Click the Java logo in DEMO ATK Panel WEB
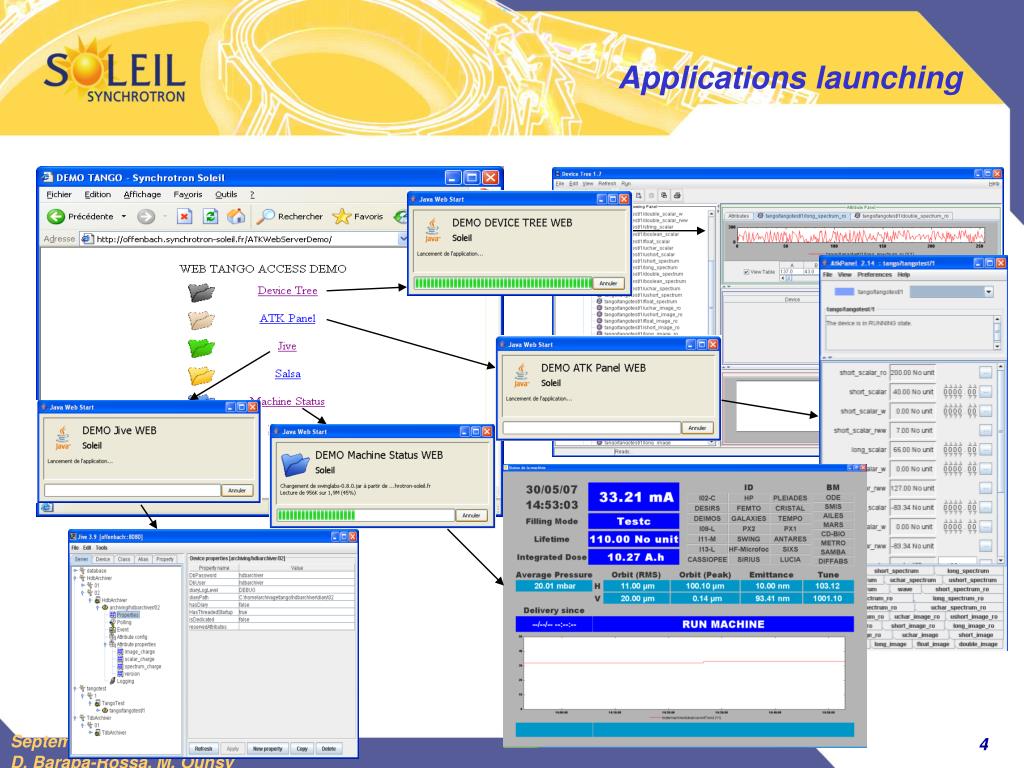 (x=520, y=376)
